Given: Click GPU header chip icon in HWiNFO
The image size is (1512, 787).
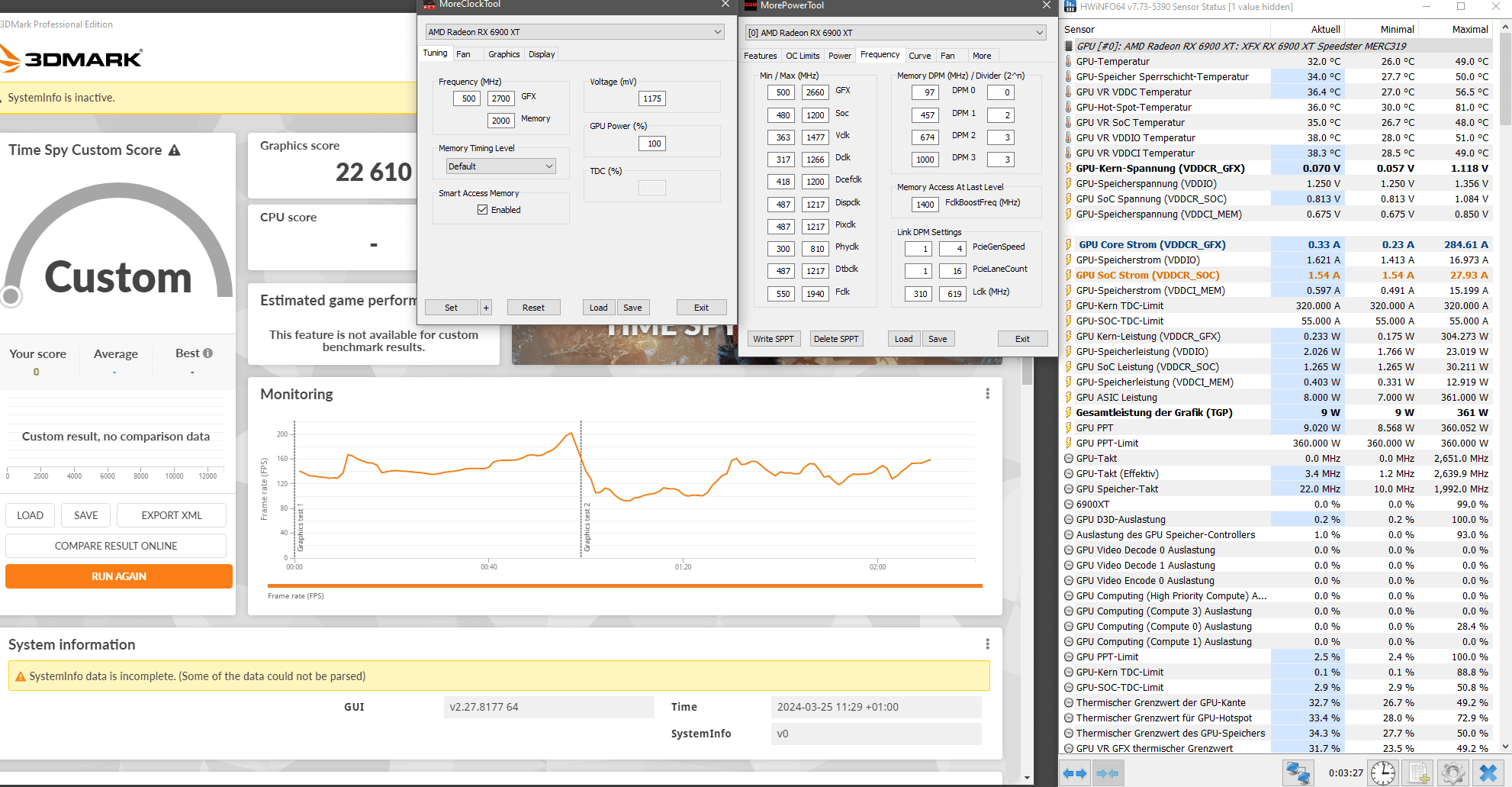Looking at the screenshot, I should pyautogui.click(x=1069, y=46).
